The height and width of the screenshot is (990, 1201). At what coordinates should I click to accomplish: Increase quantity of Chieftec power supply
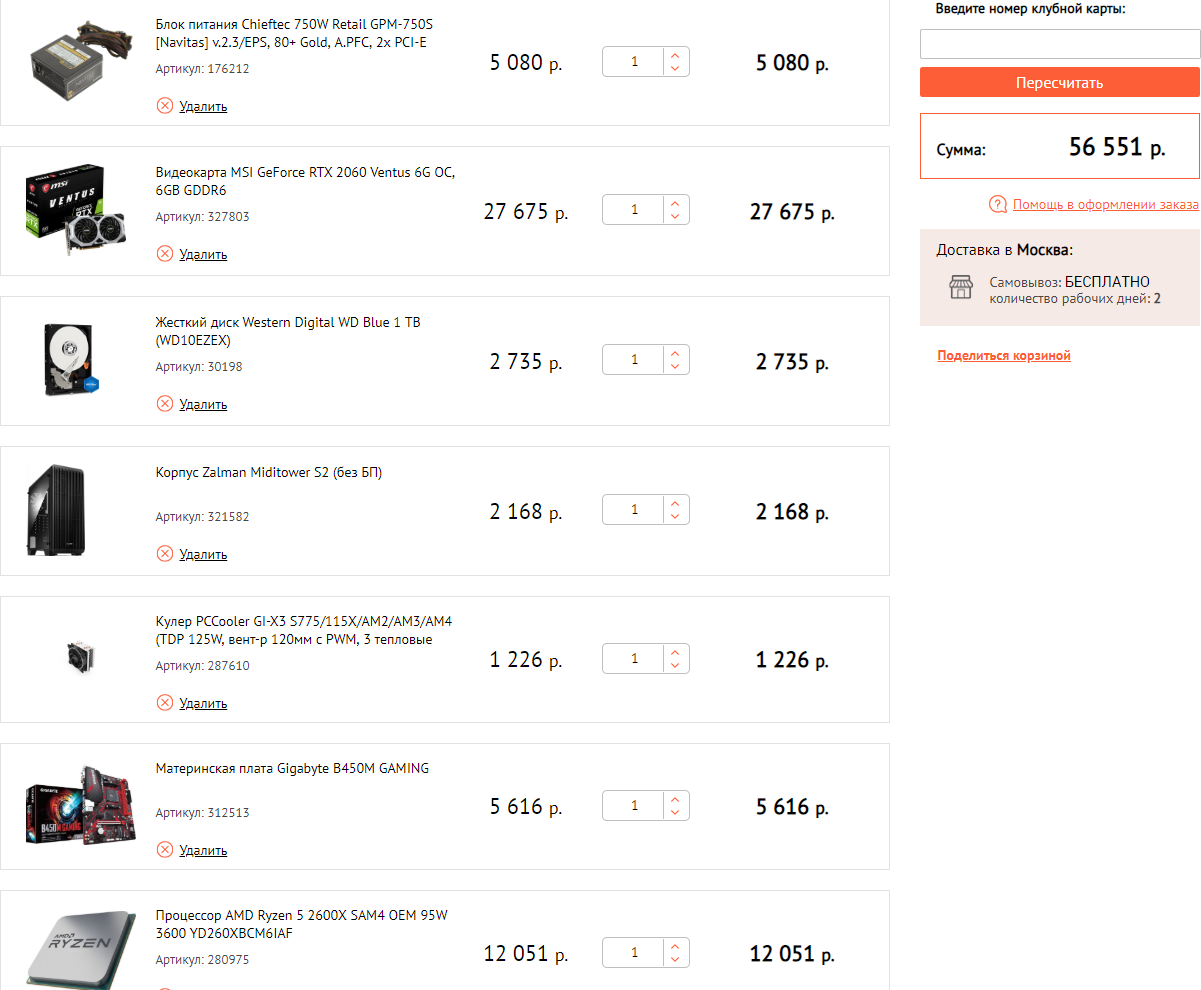675,56
